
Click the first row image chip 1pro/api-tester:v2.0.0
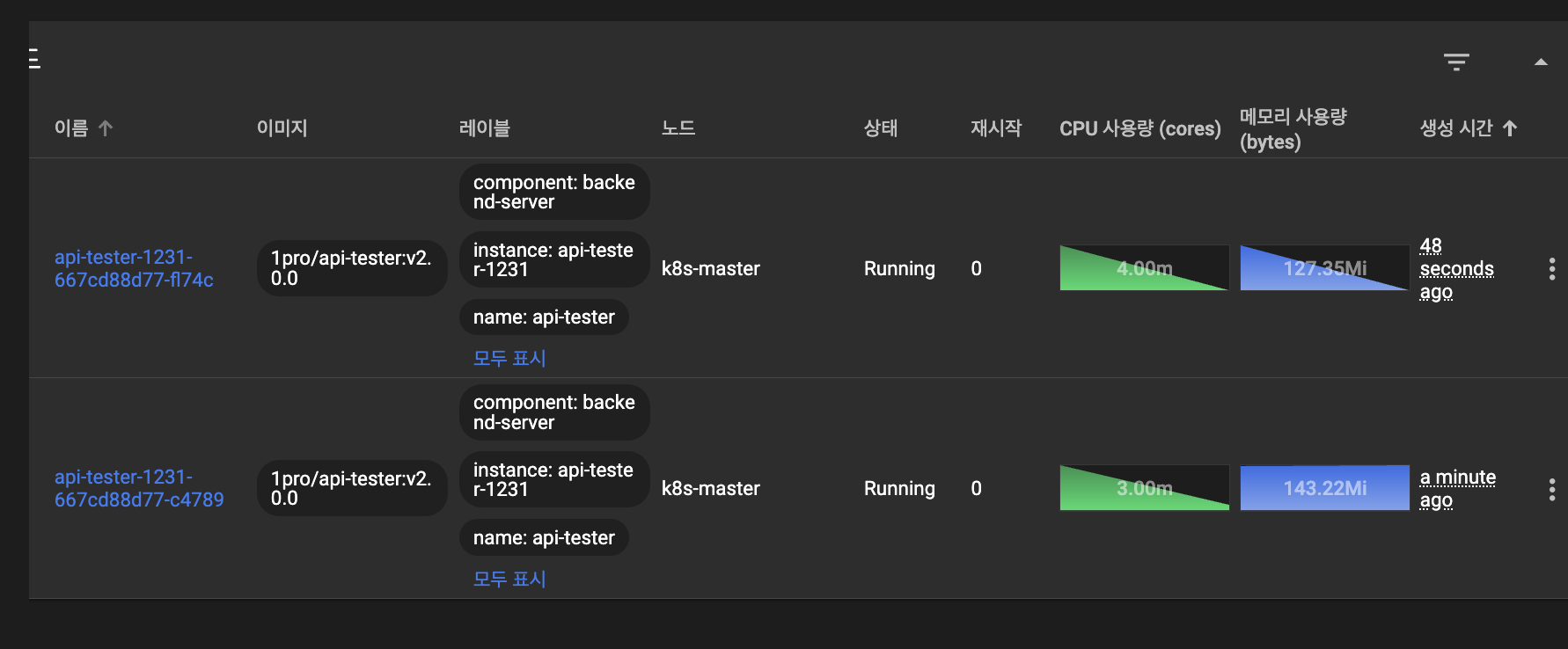351,268
